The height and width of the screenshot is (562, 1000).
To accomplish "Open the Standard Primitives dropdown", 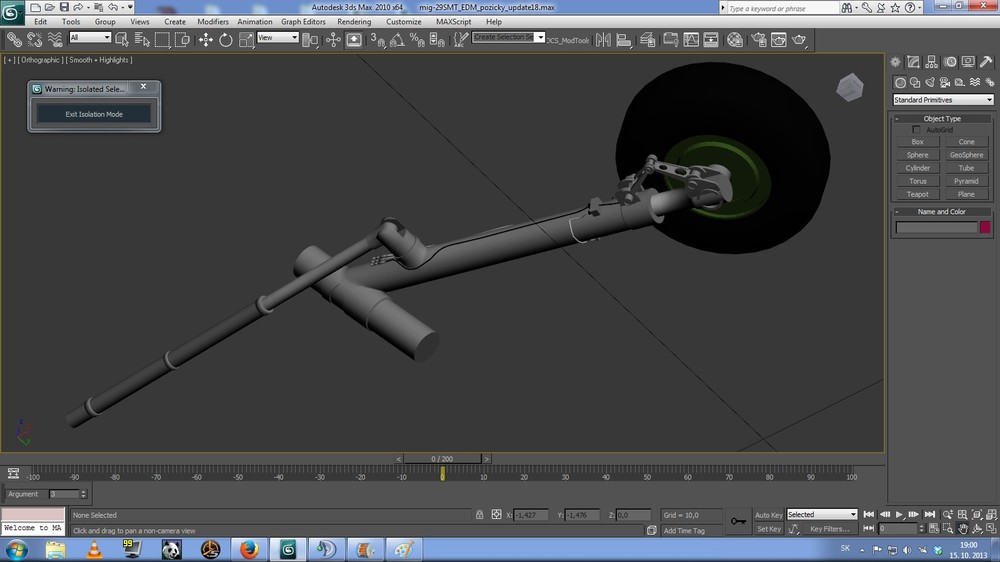I will click(943, 100).
